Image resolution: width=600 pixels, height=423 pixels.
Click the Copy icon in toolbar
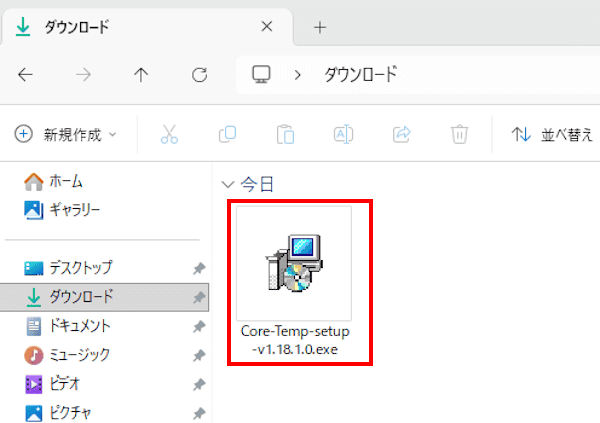[227, 134]
